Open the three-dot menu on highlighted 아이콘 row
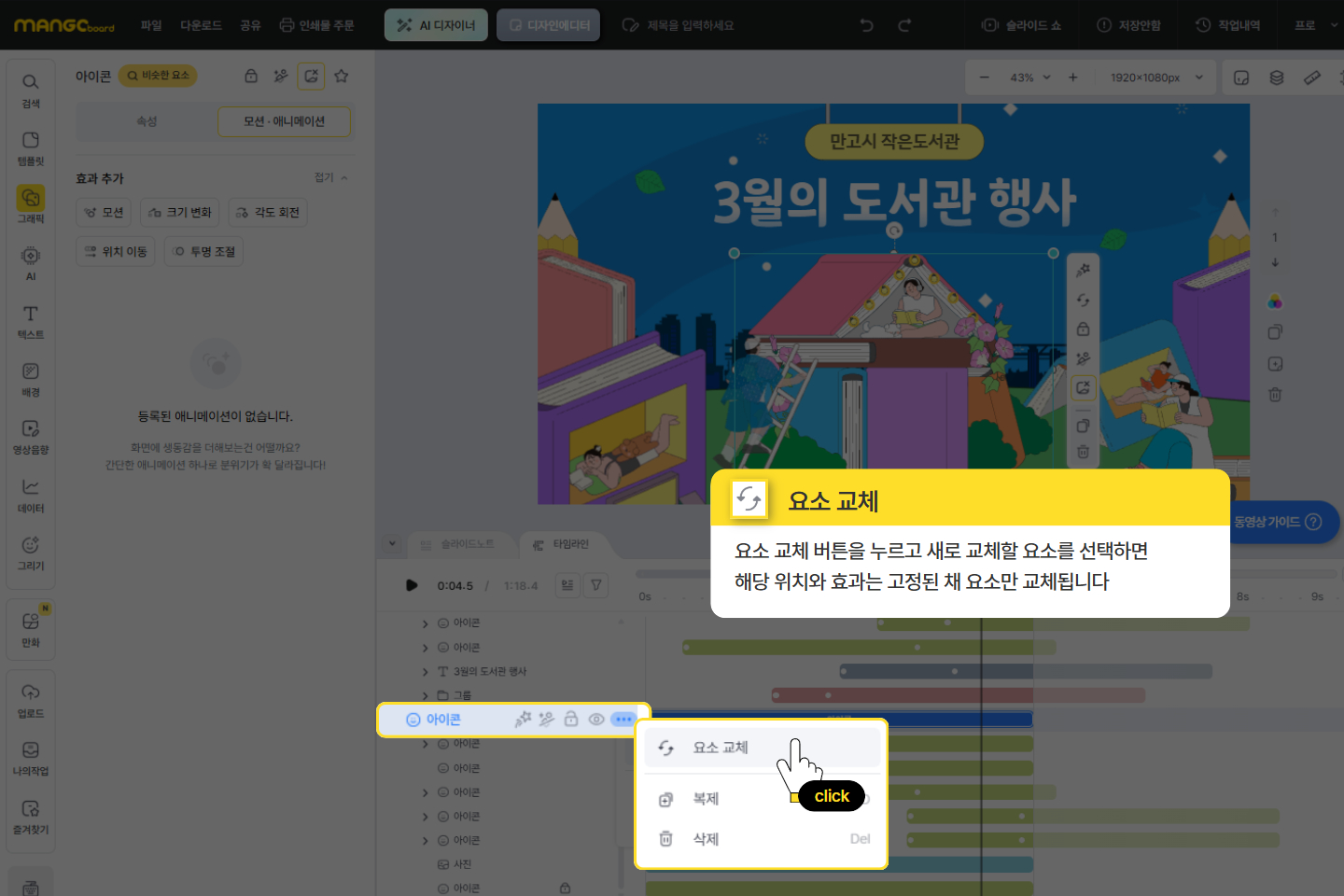Viewport: 1344px width, 896px height. 623,720
